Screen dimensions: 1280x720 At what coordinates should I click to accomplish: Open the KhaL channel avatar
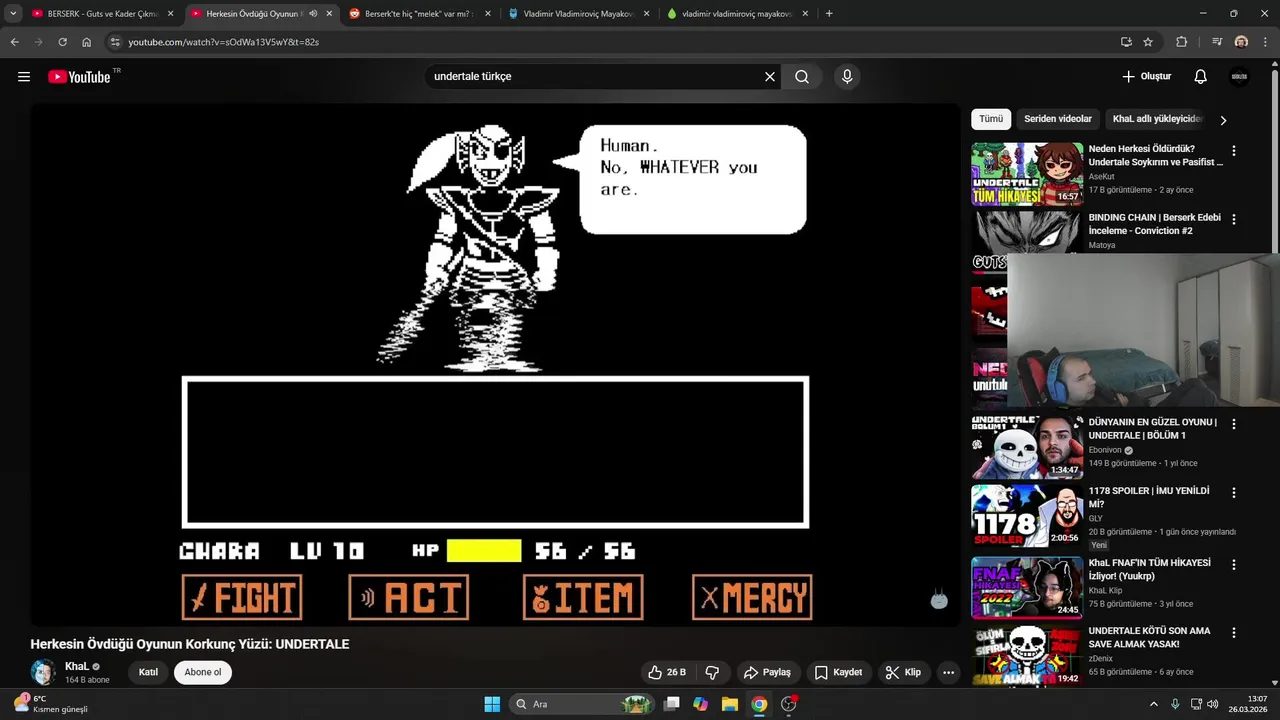pos(43,672)
